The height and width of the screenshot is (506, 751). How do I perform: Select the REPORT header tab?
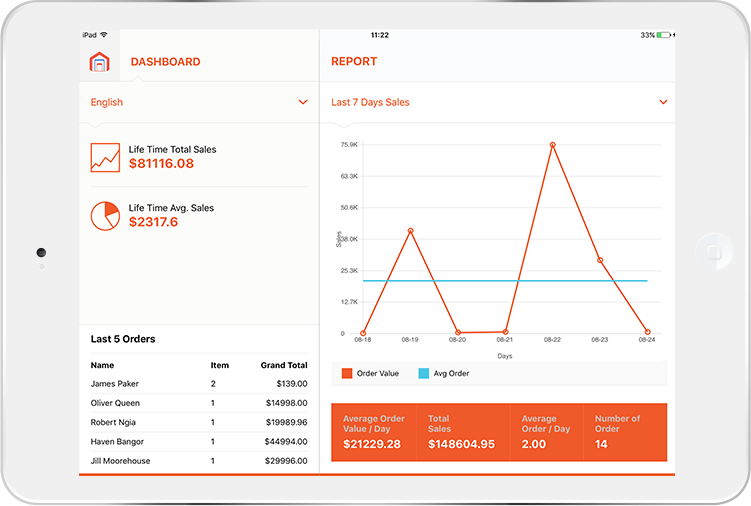354,62
